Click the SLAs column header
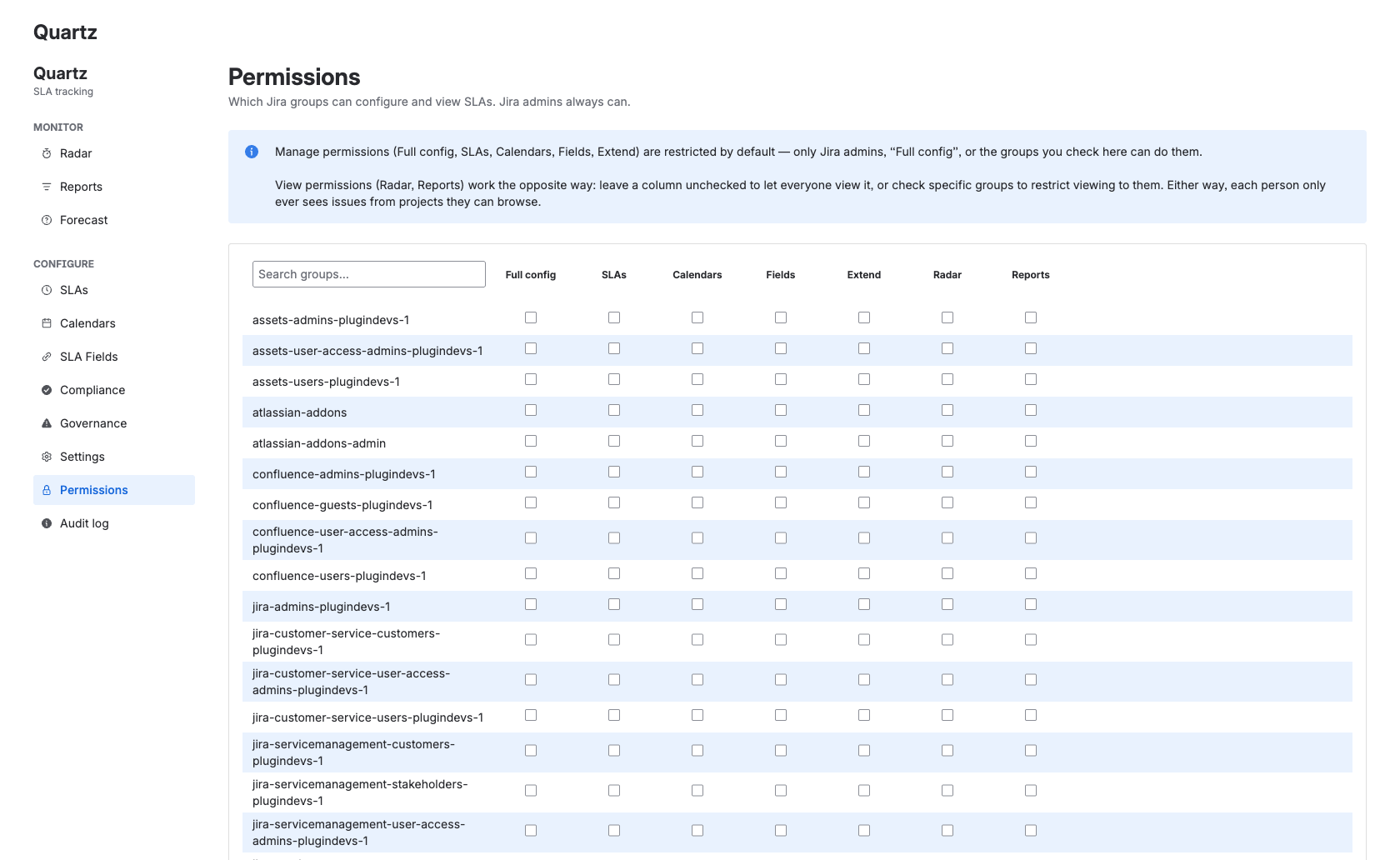The image size is (1400, 860). pyautogui.click(x=614, y=275)
